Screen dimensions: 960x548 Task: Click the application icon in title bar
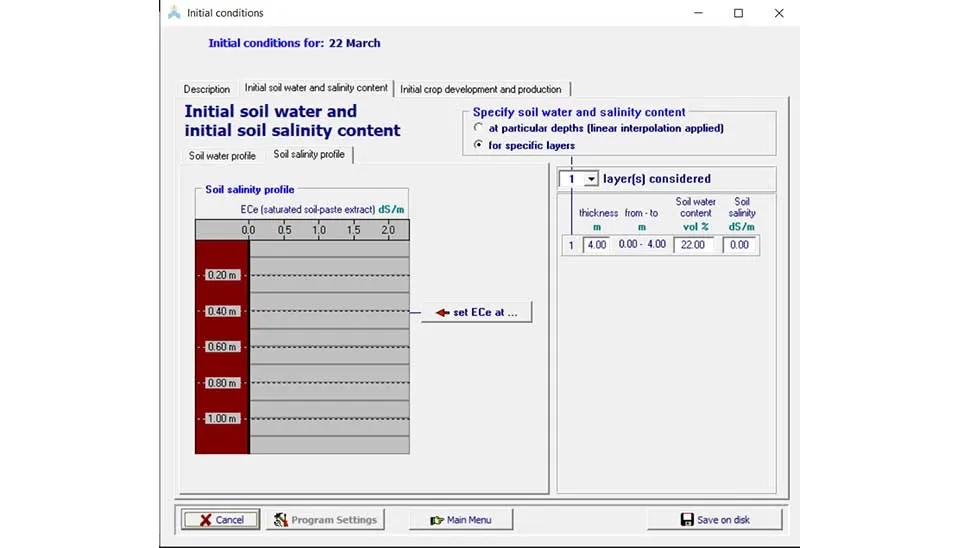point(175,13)
